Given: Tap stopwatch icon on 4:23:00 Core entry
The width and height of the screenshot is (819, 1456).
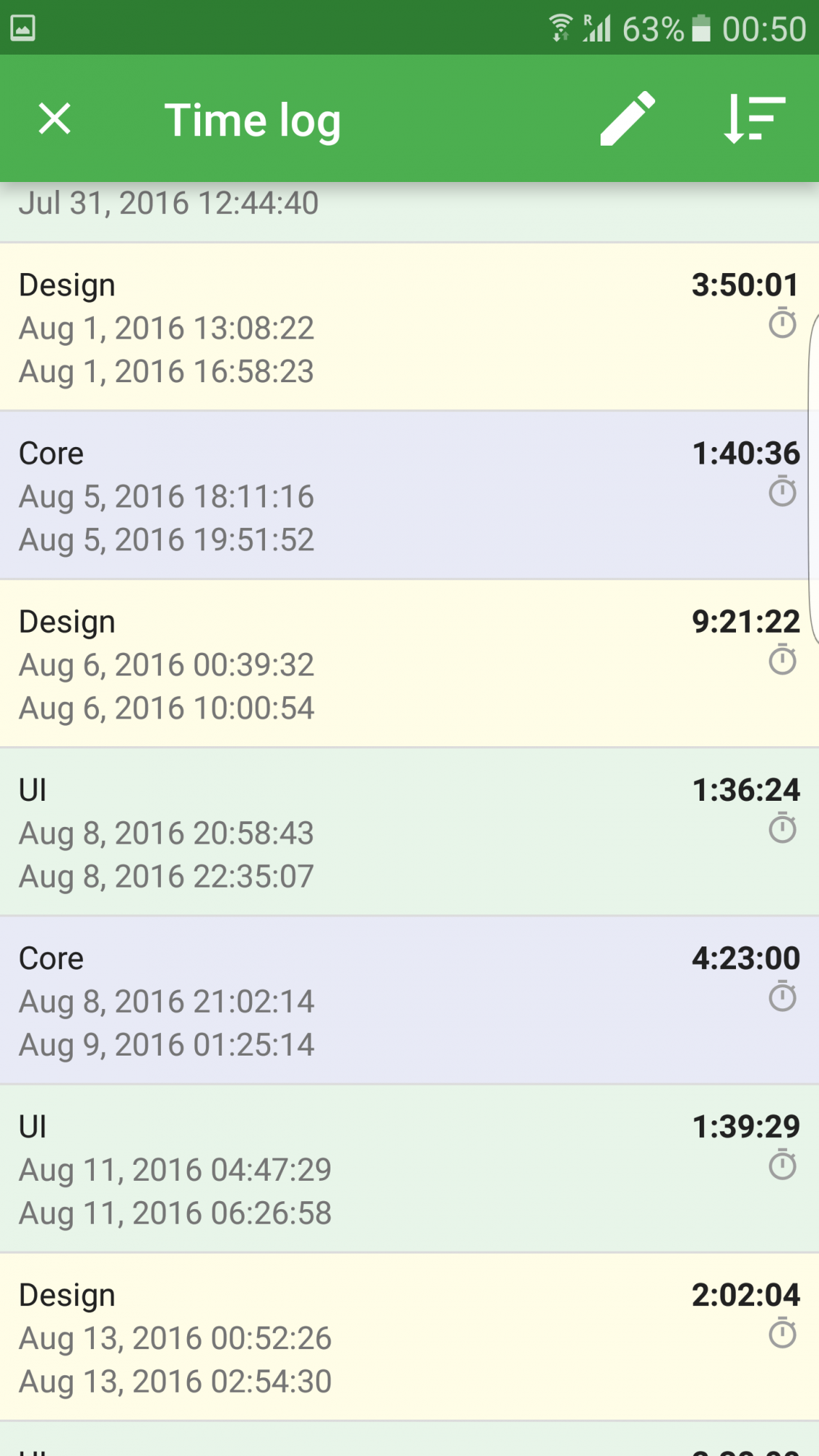Looking at the screenshot, I should pyautogui.click(x=783, y=997).
